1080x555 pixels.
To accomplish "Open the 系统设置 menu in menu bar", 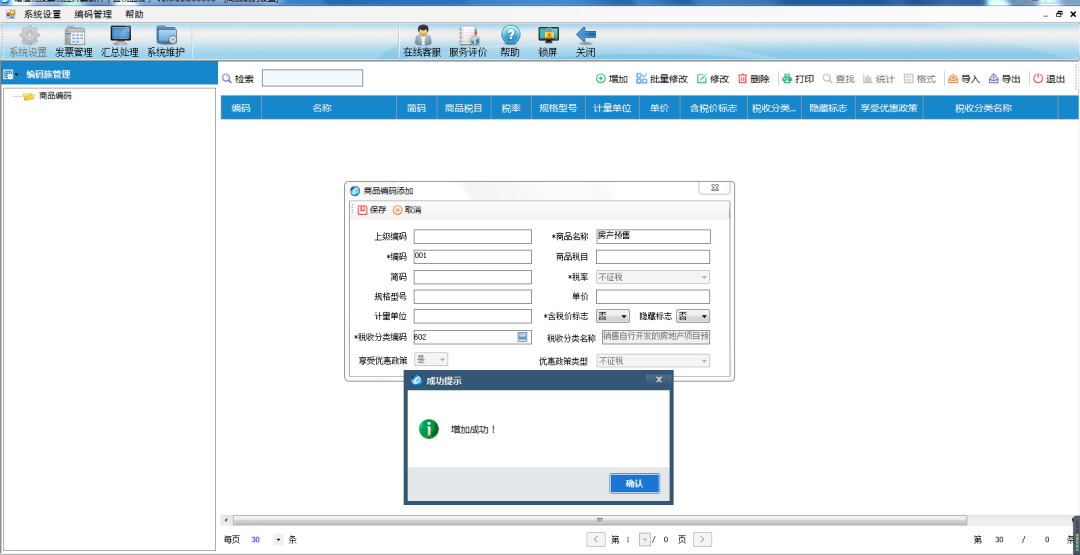I will (x=43, y=14).
